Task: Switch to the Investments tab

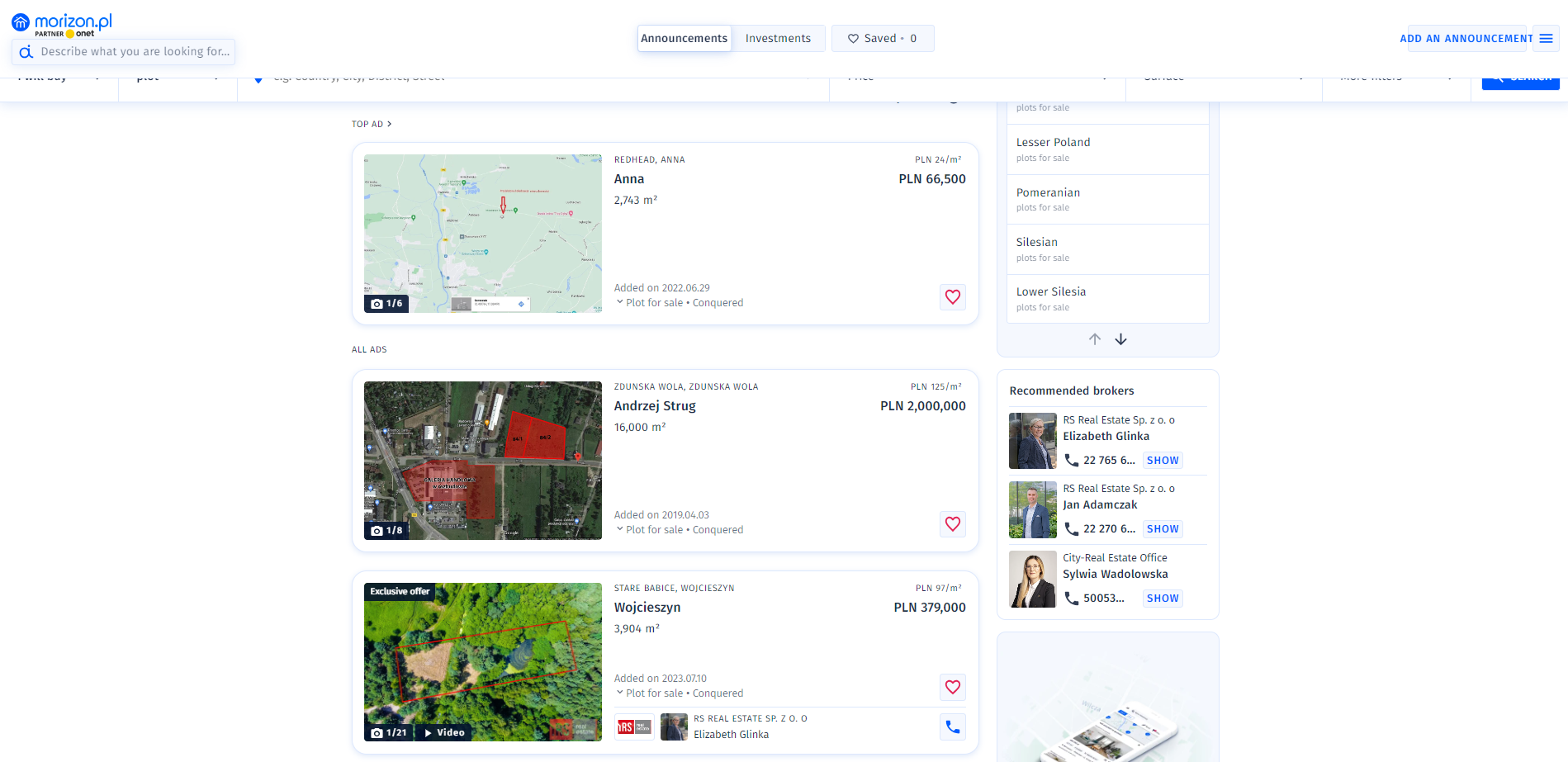Action: 778,39
